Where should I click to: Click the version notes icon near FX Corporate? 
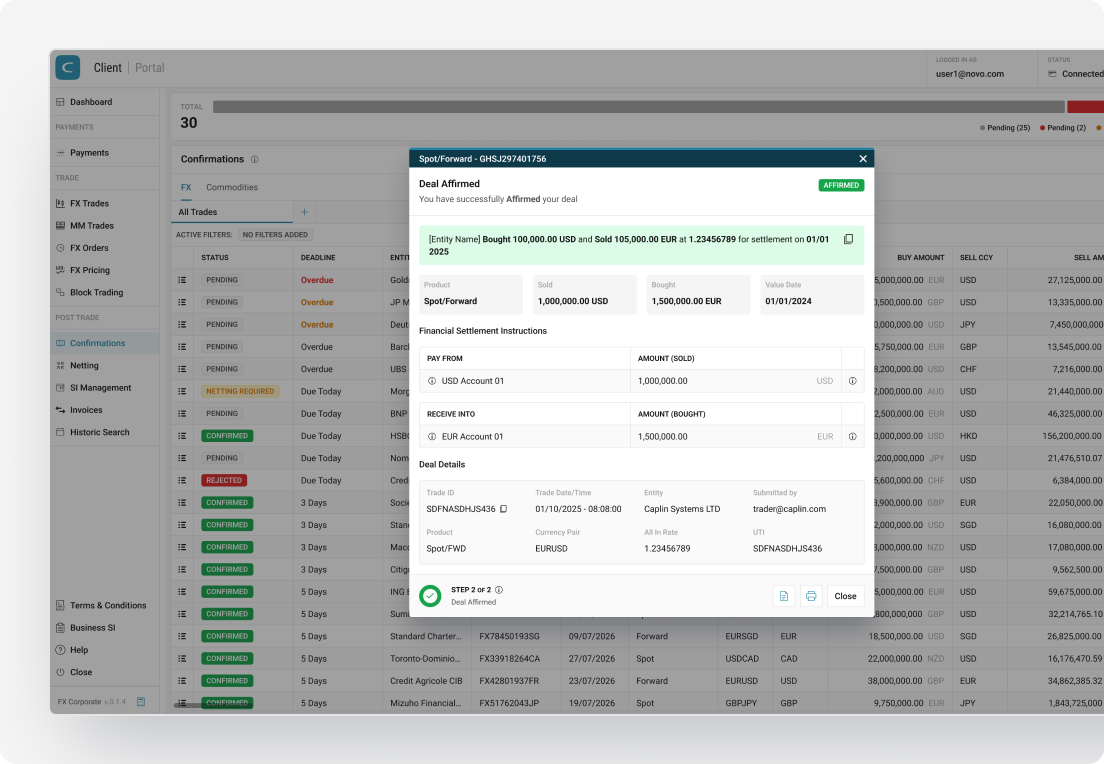(141, 702)
